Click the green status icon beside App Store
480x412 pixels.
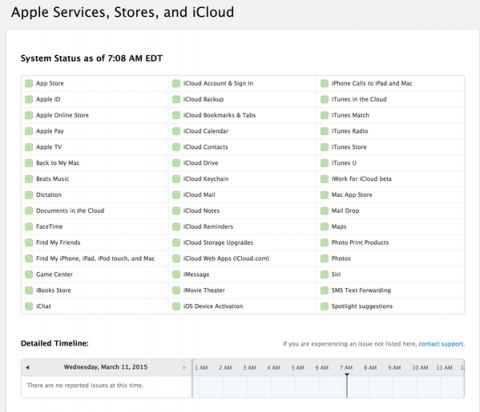click(x=29, y=83)
